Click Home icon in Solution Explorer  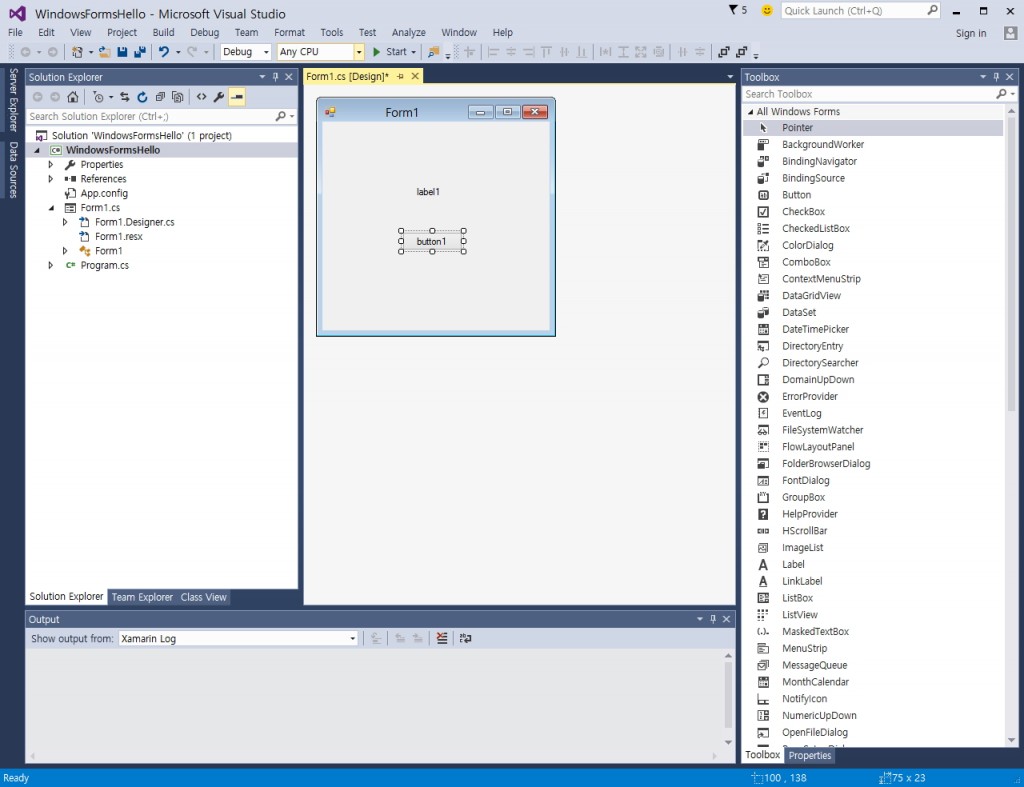(72, 97)
